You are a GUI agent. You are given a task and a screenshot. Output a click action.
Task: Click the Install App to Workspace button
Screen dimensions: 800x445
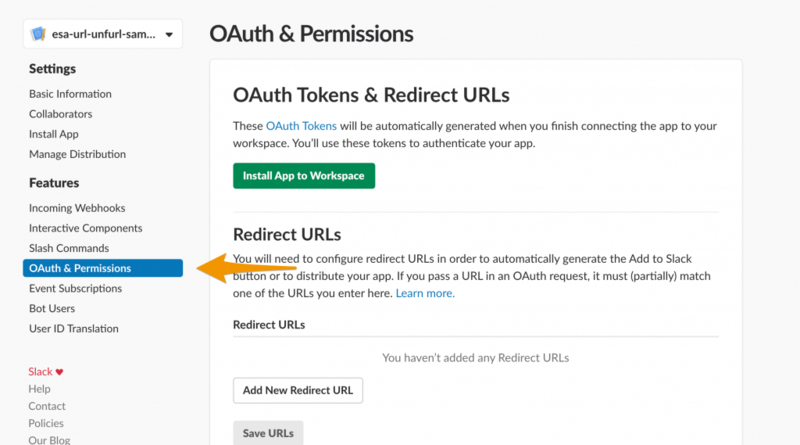304,176
